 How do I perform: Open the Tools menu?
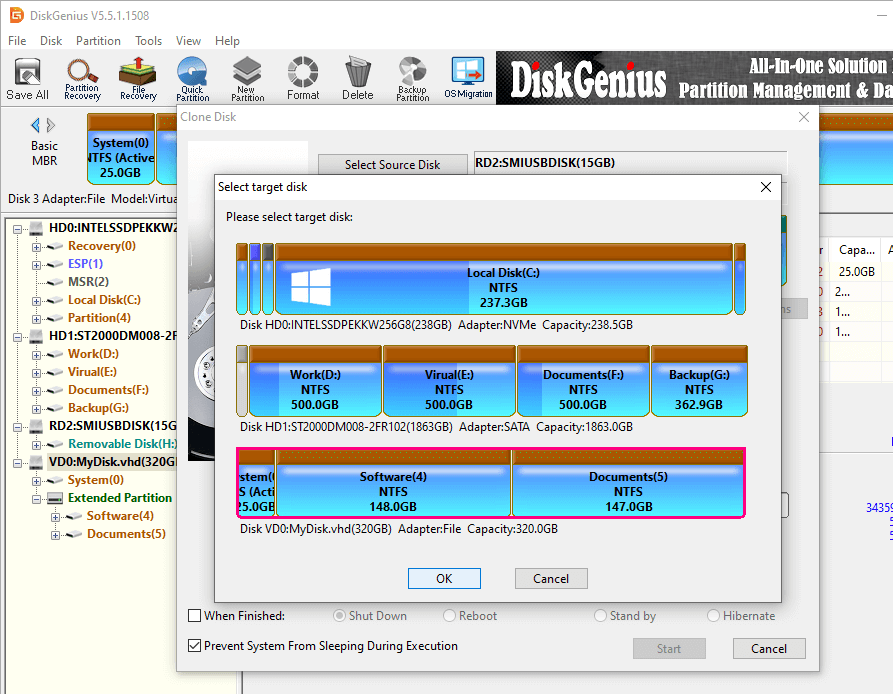[x=149, y=41]
